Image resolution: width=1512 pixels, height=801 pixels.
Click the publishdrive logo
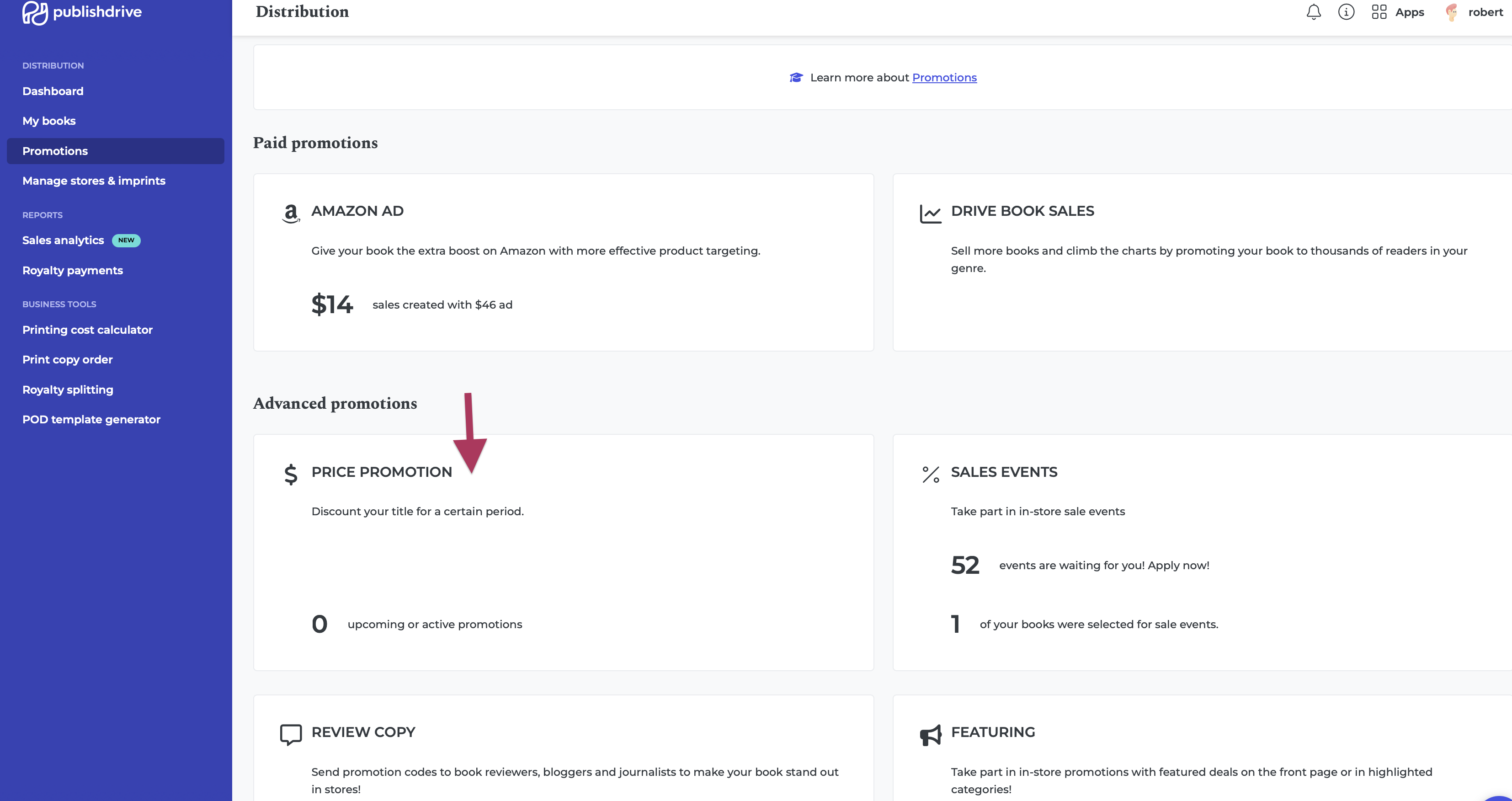81,12
